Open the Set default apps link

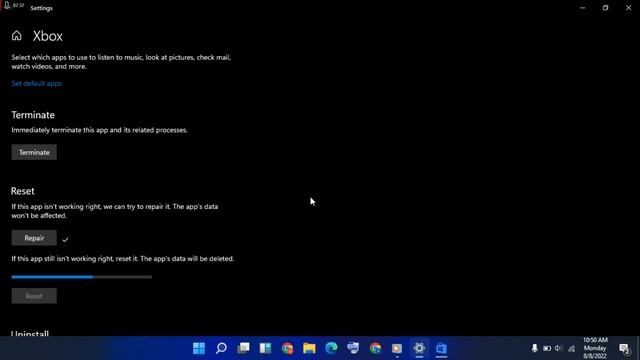pos(36,83)
